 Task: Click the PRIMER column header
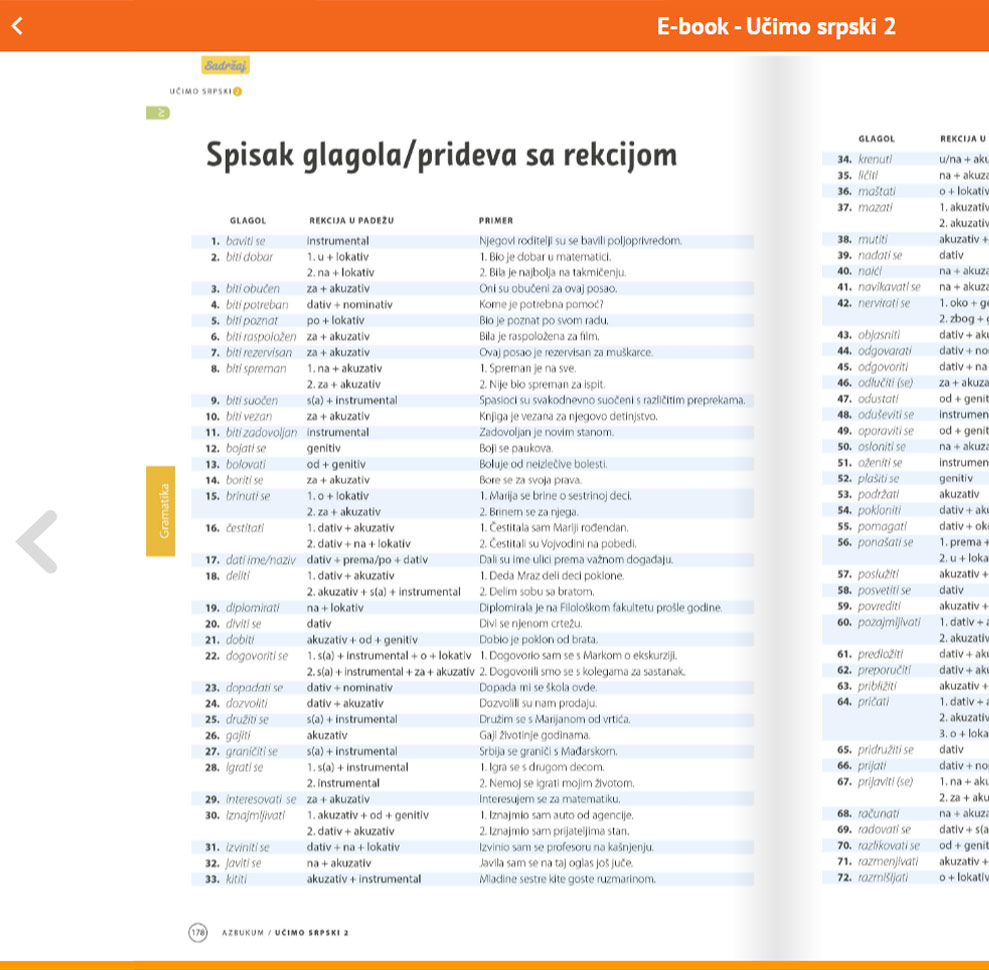[x=495, y=221]
